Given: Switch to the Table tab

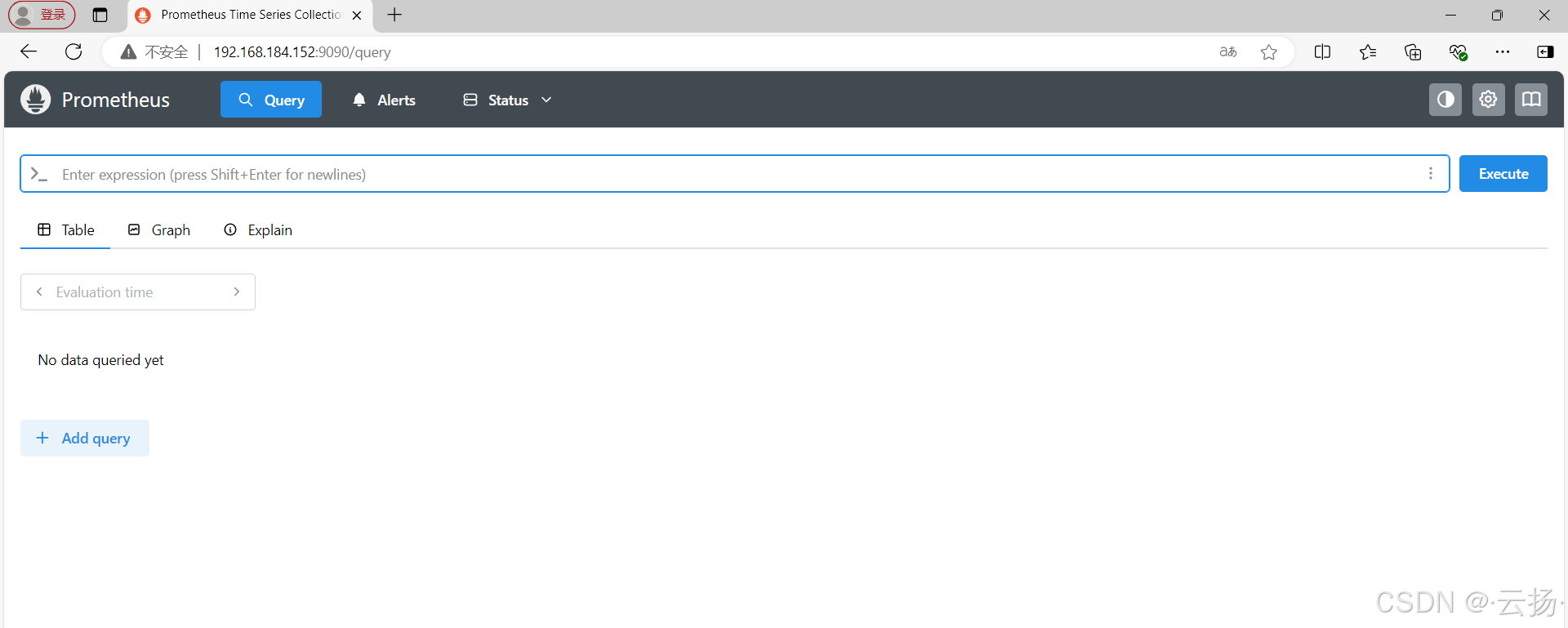Looking at the screenshot, I should pos(65,230).
